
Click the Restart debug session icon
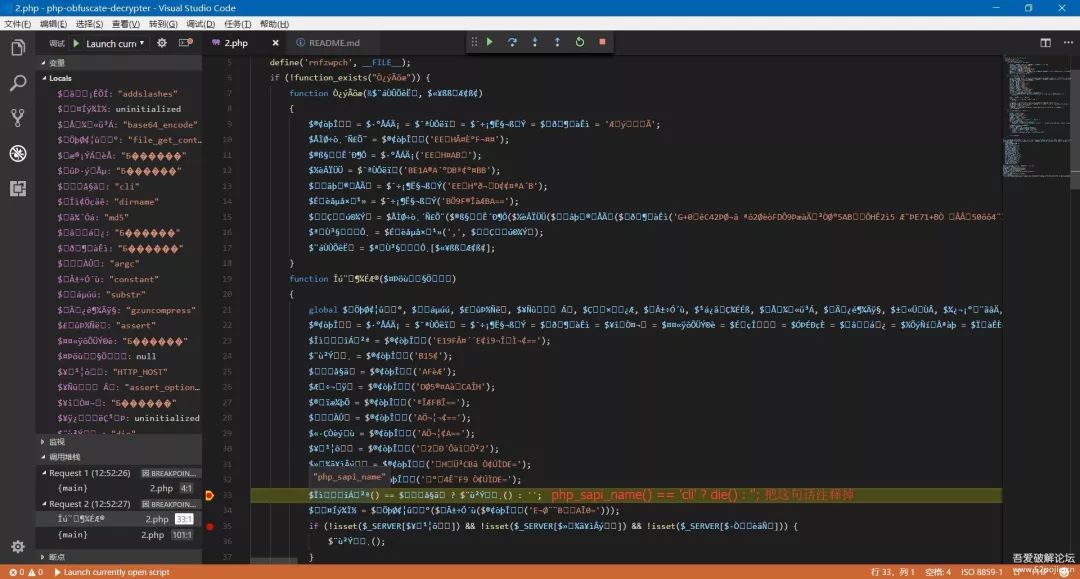[x=580, y=42]
